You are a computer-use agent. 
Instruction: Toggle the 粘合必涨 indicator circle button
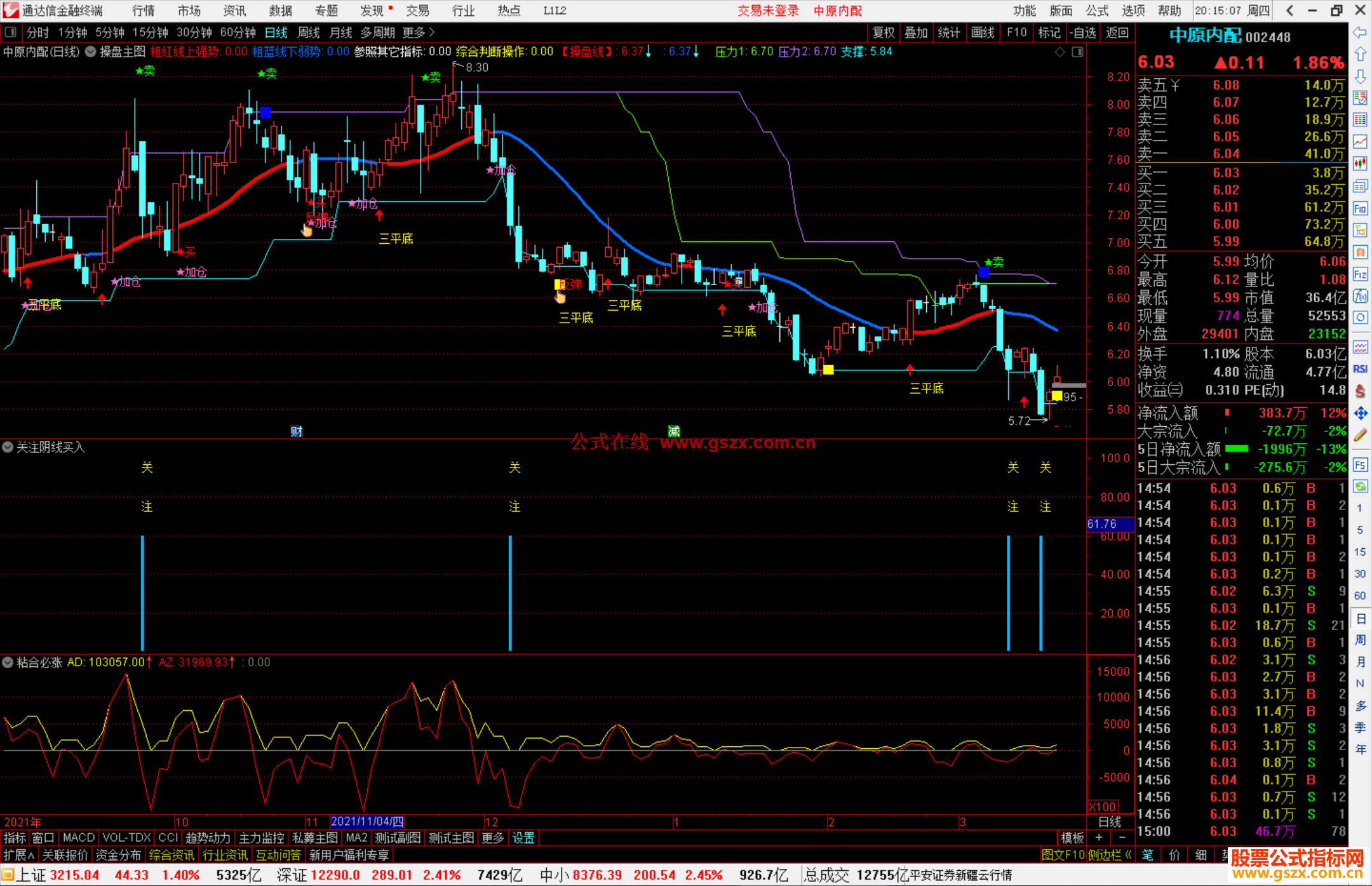click(x=8, y=662)
